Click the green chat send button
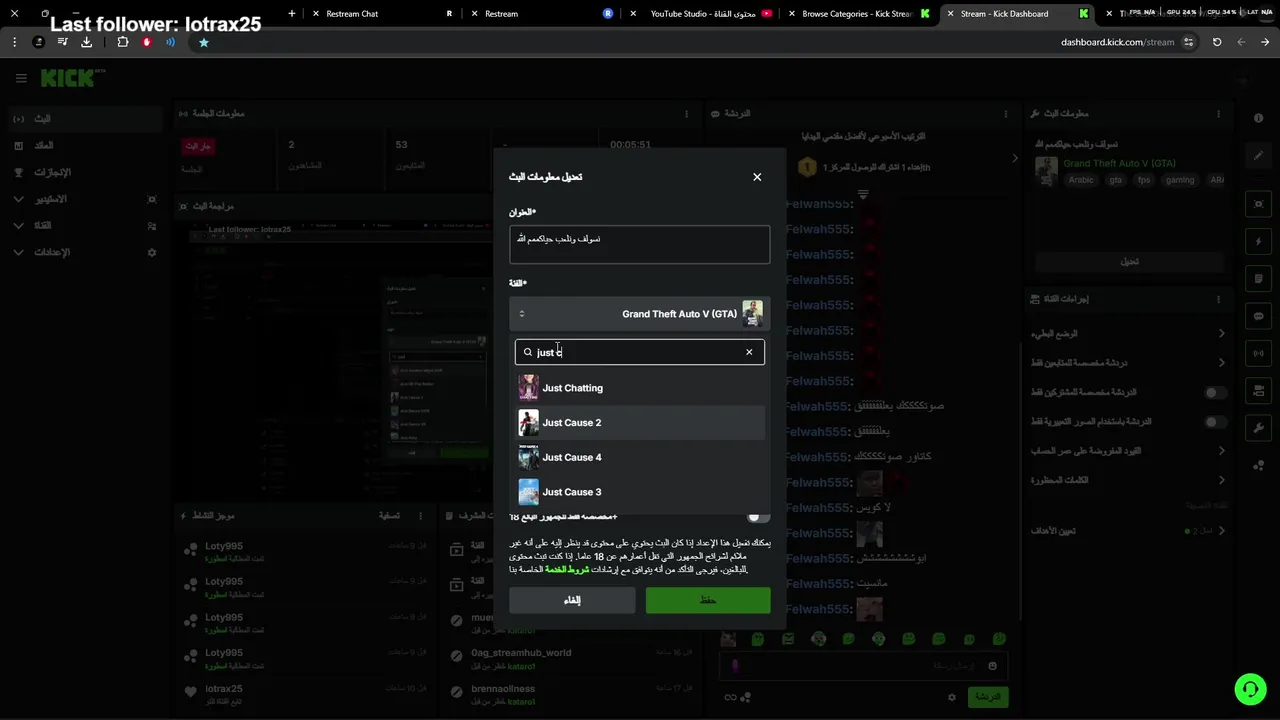The height and width of the screenshot is (720, 1280). pyautogui.click(x=987, y=696)
